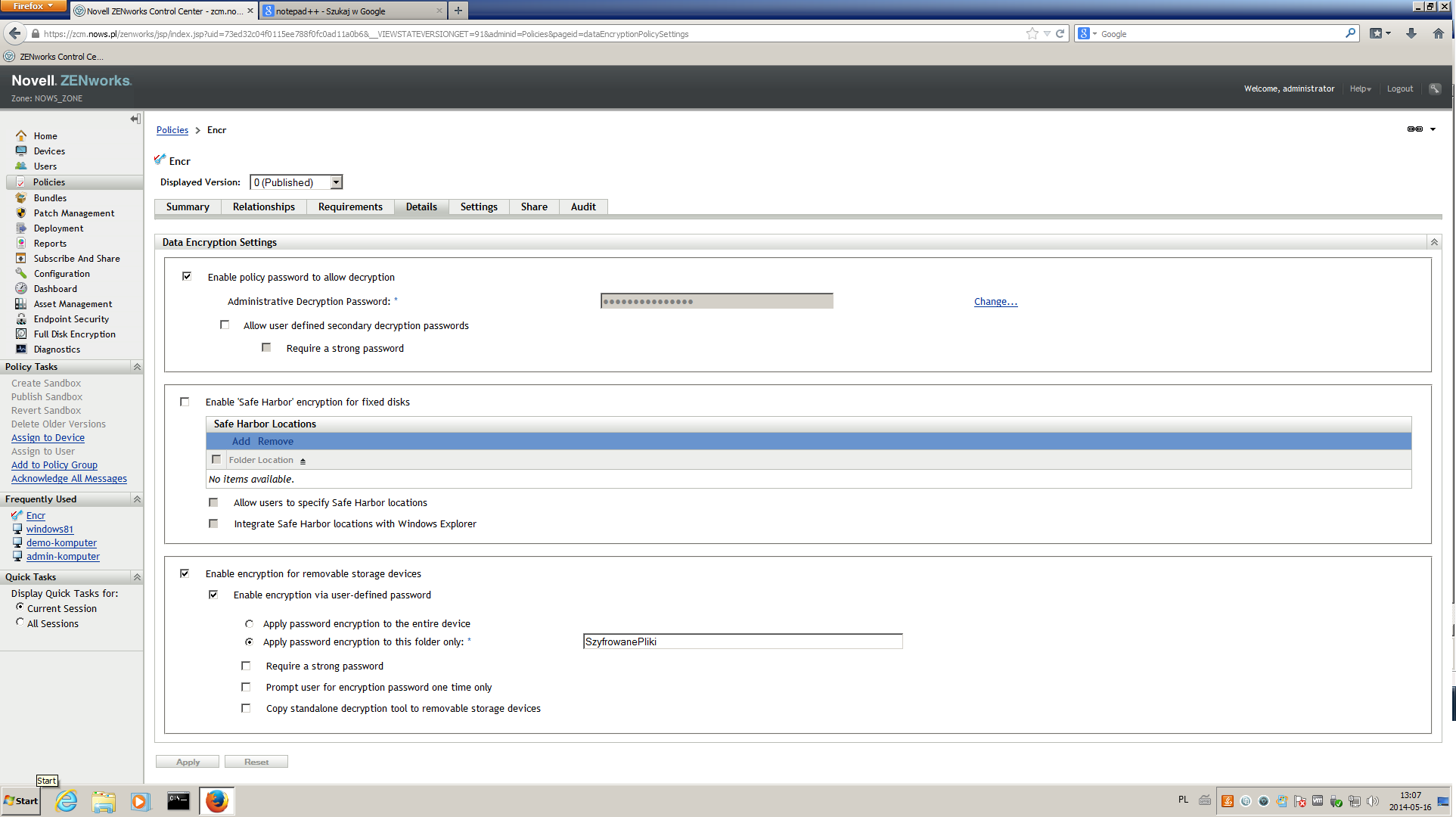1456x817 pixels.
Task: Open the arrow next to link icon
Action: [1433, 129]
